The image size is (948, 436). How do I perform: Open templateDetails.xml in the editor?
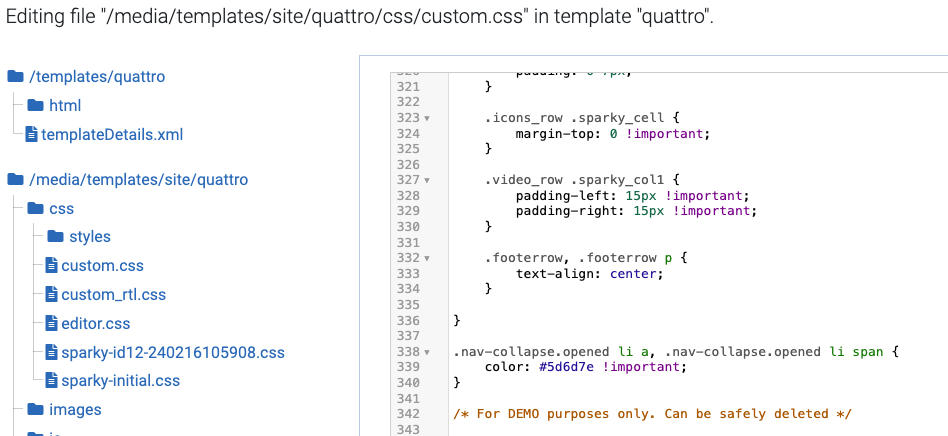pos(111,134)
